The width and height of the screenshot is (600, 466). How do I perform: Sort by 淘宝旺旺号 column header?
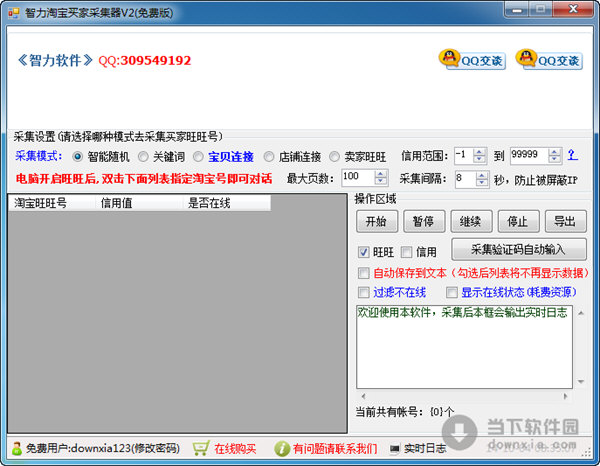coord(52,203)
